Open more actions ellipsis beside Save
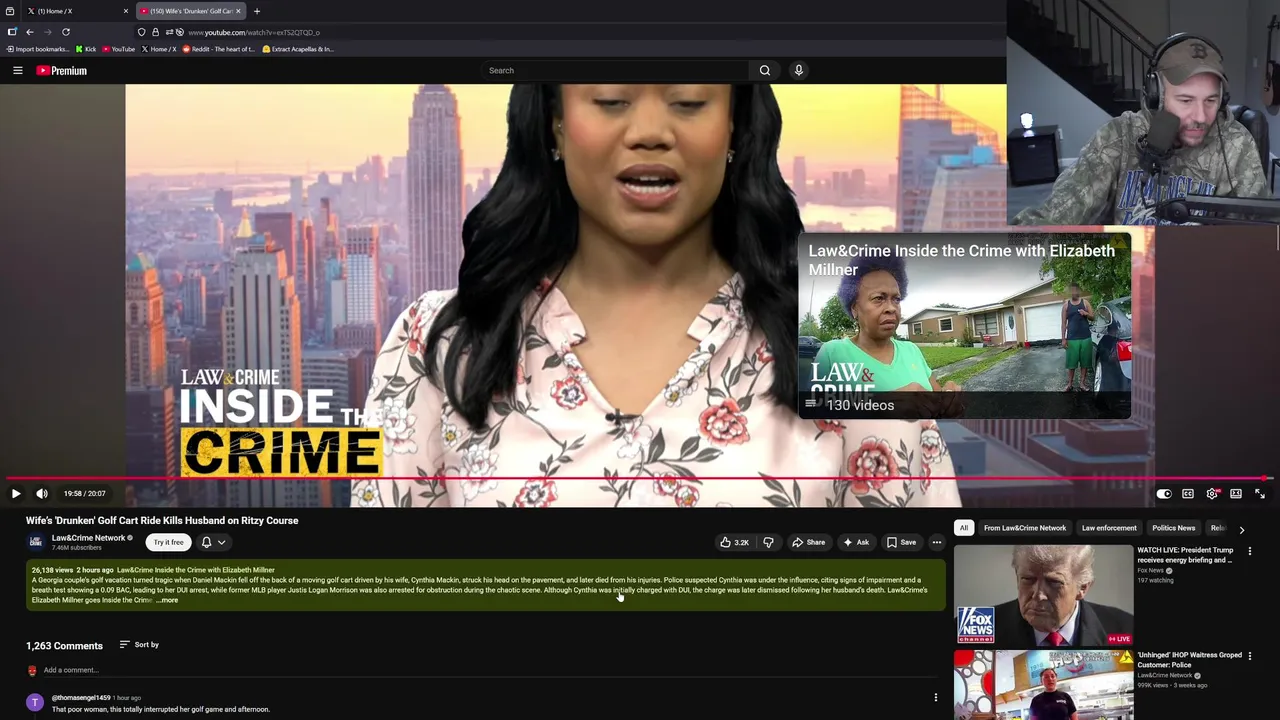Image resolution: width=1280 pixels, height=720 pixels. [936, 542]
